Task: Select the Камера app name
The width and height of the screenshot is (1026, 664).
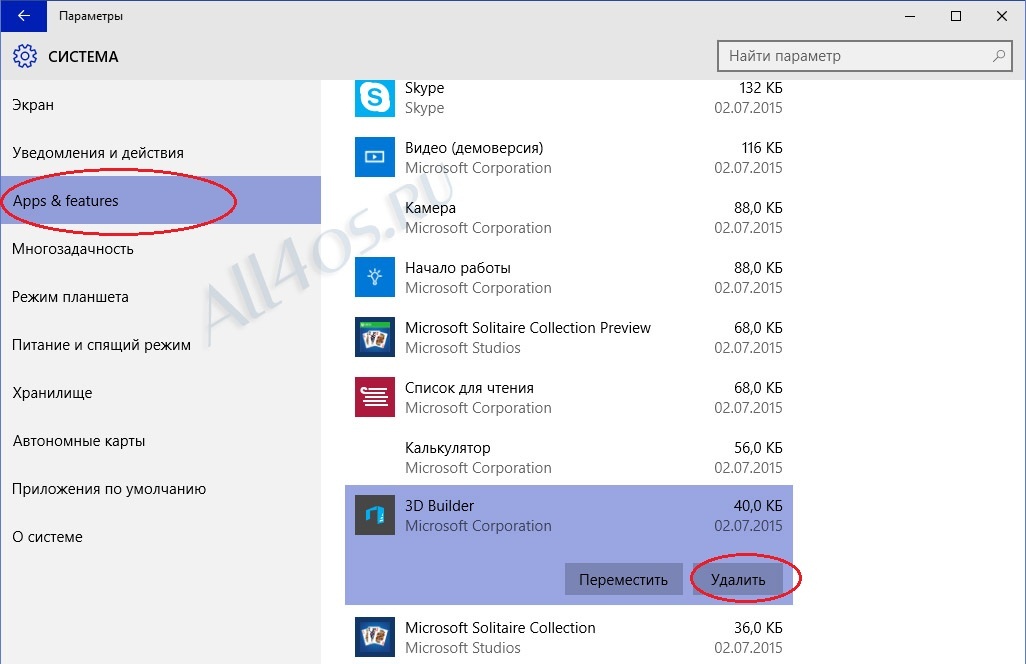Action: [431, 208]
